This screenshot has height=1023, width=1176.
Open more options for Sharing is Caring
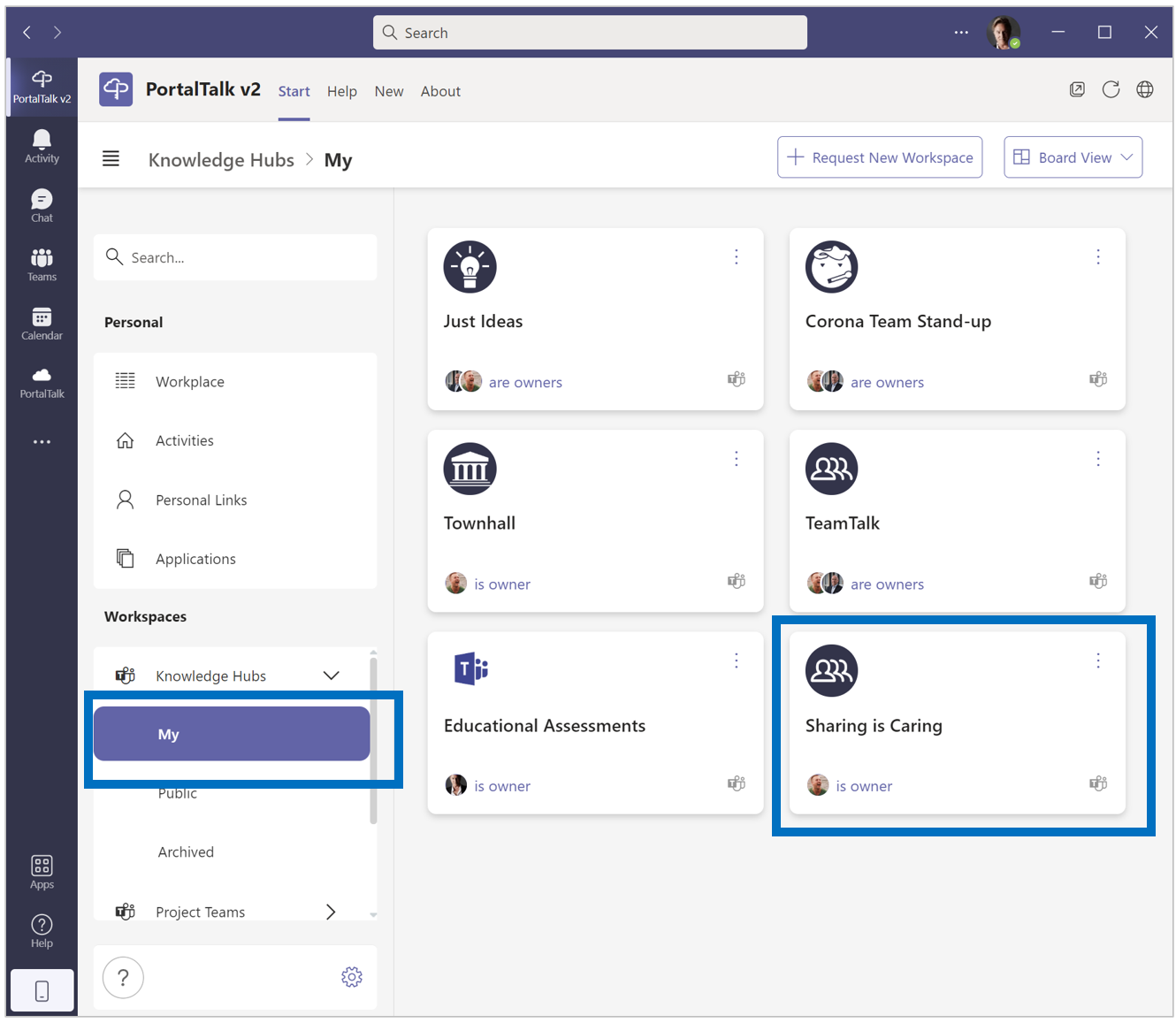click(x=1098, y=660)
